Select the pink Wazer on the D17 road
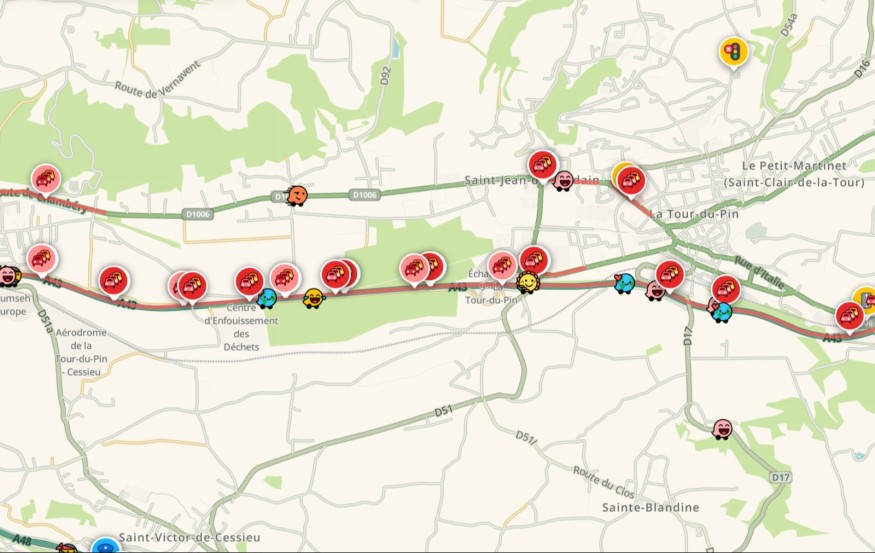Viewport: 875px width, 553px height. pyautogui.click(x=722, y=429)
